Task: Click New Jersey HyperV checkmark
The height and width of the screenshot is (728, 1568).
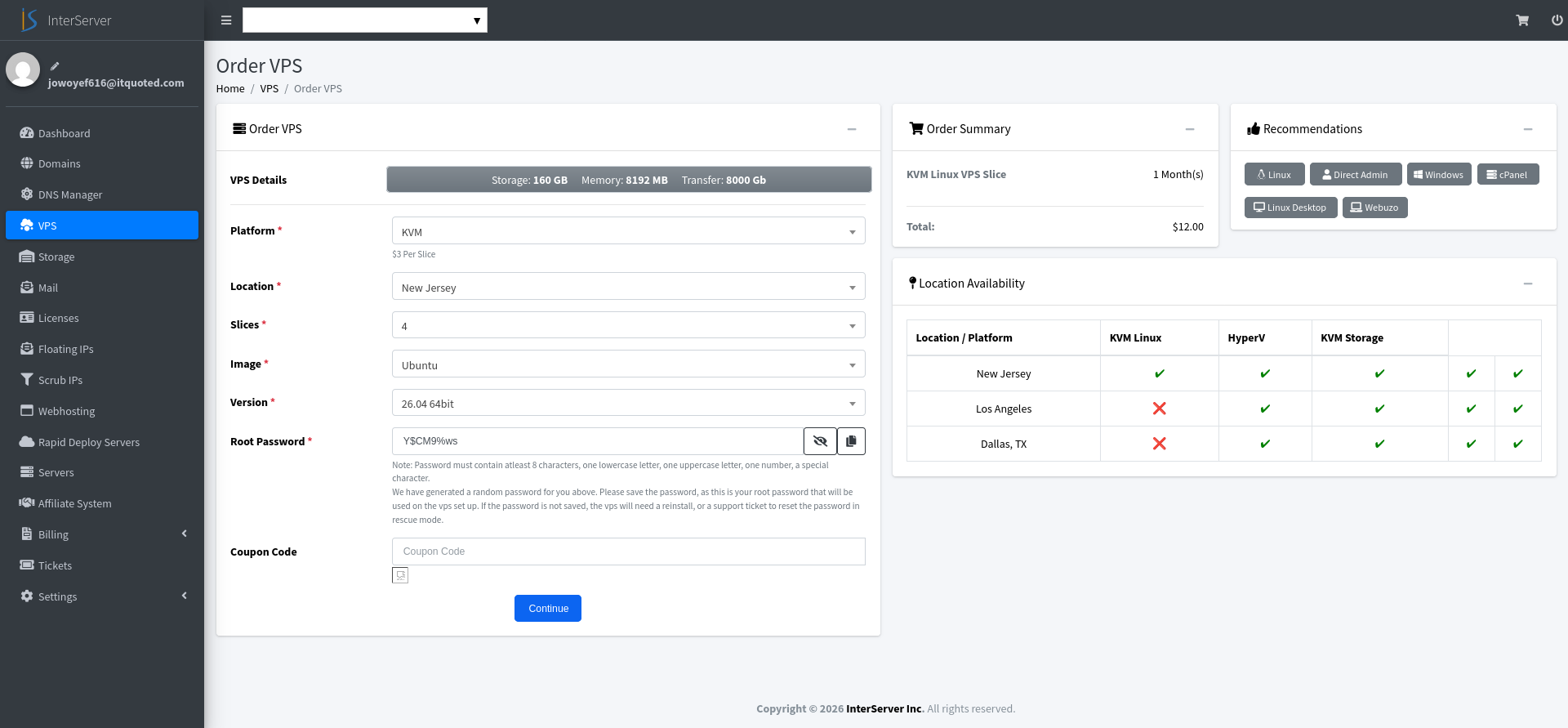Action: (x=1265, y=373)
